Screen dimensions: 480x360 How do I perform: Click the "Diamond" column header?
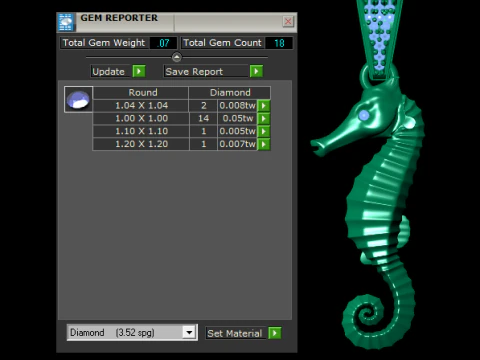230,93
